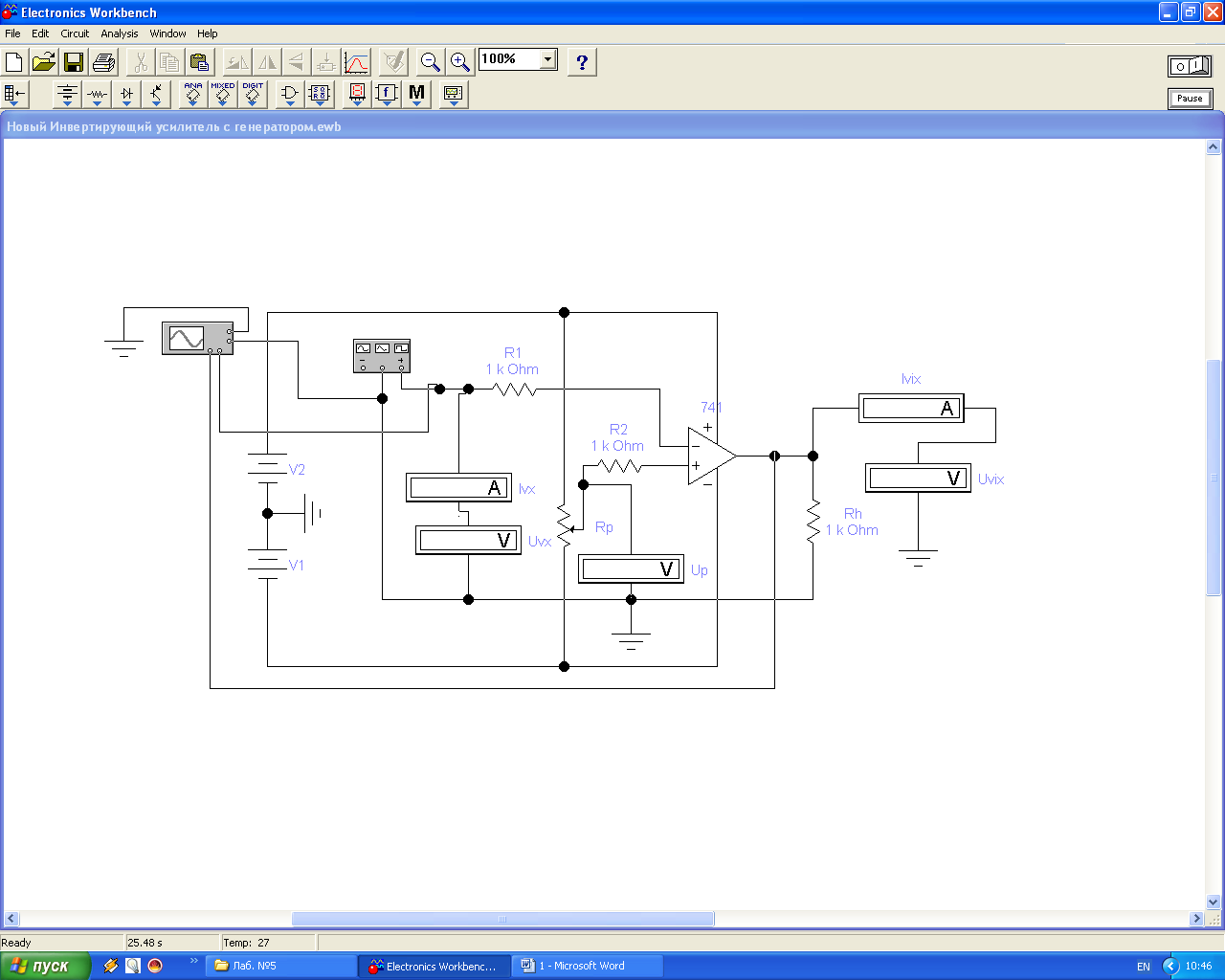Click the Pause simulation button
The width and height of the screenshot is (1225, 980).
(1190, 99)
